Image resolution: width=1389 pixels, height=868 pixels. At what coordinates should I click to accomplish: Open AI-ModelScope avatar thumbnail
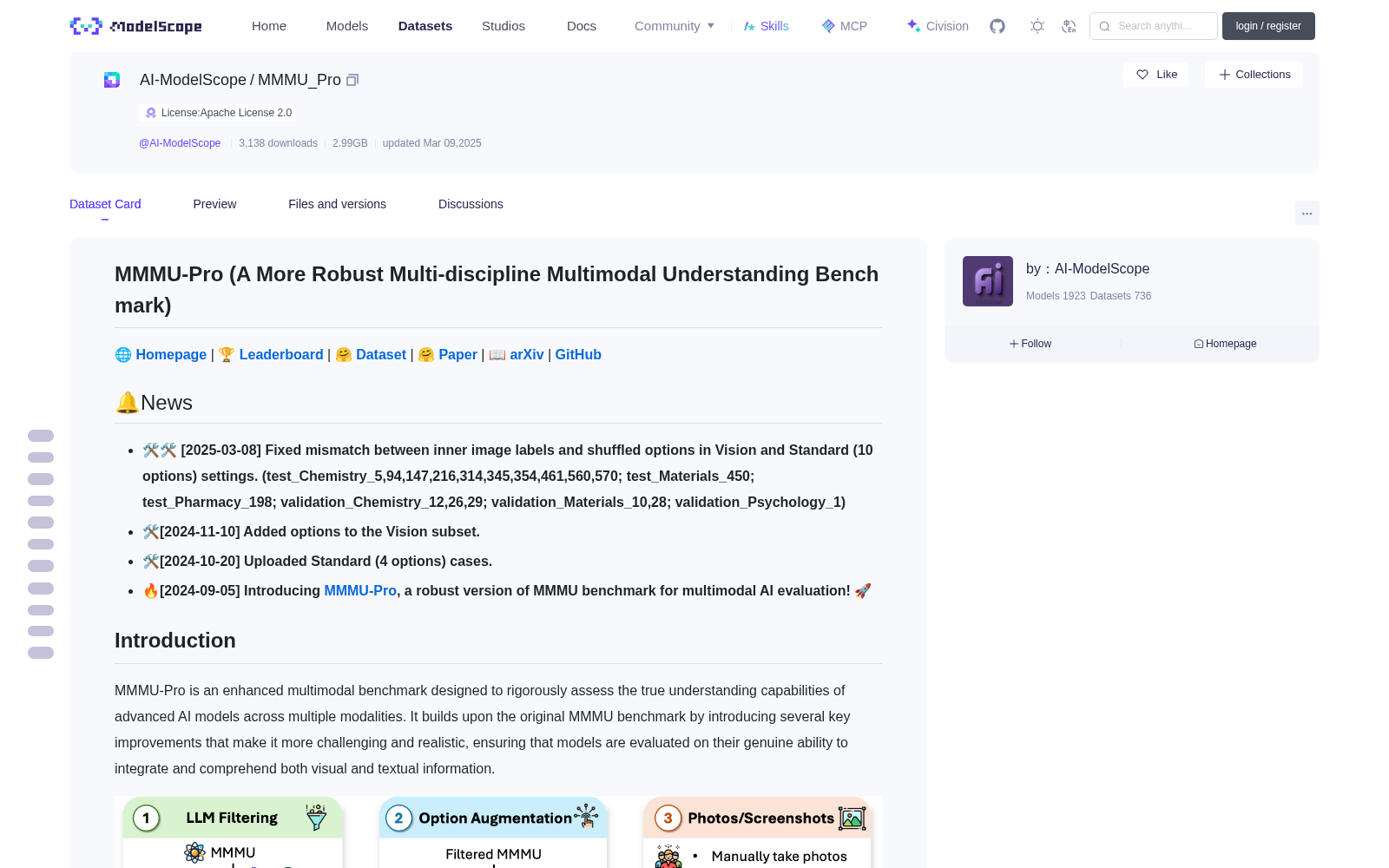pos(988,281)
